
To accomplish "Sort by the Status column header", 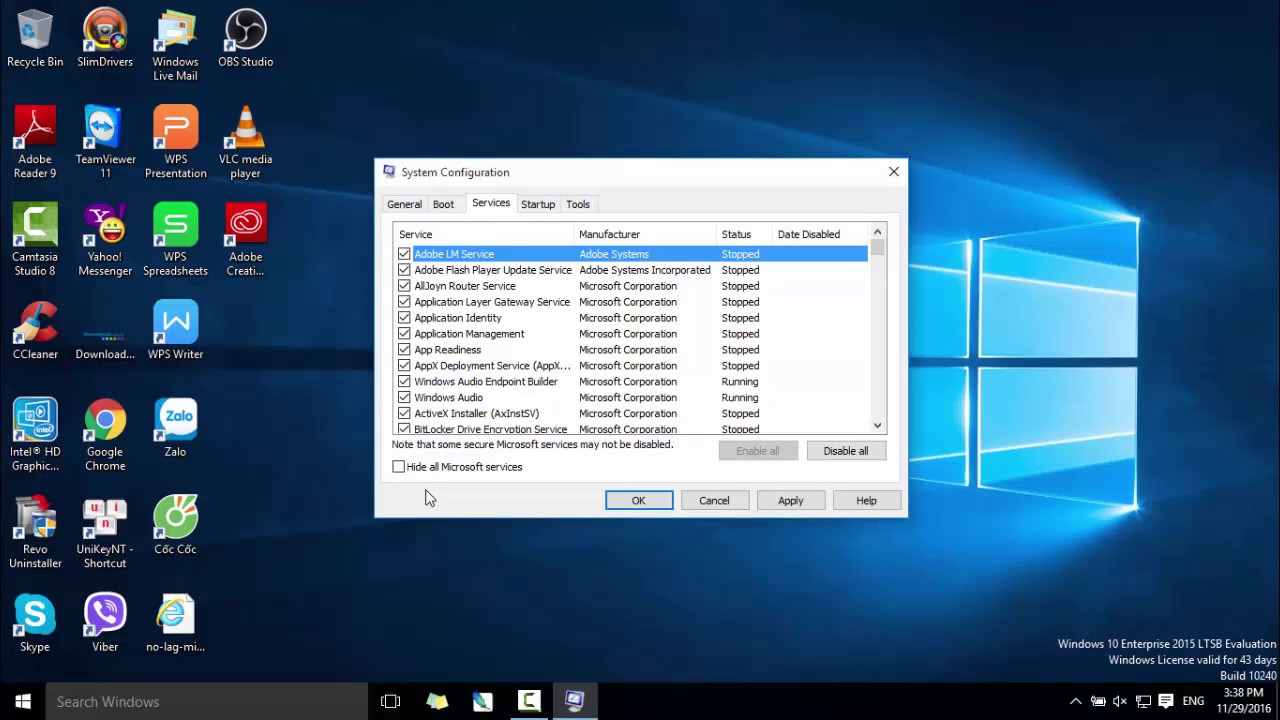I will (x=744, y=234).
